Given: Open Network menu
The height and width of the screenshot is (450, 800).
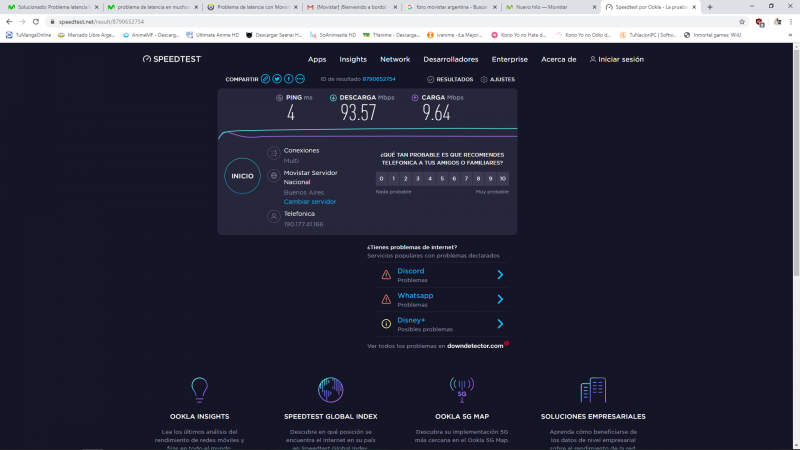Looking at the screenshot, I should tap(395, 60).
